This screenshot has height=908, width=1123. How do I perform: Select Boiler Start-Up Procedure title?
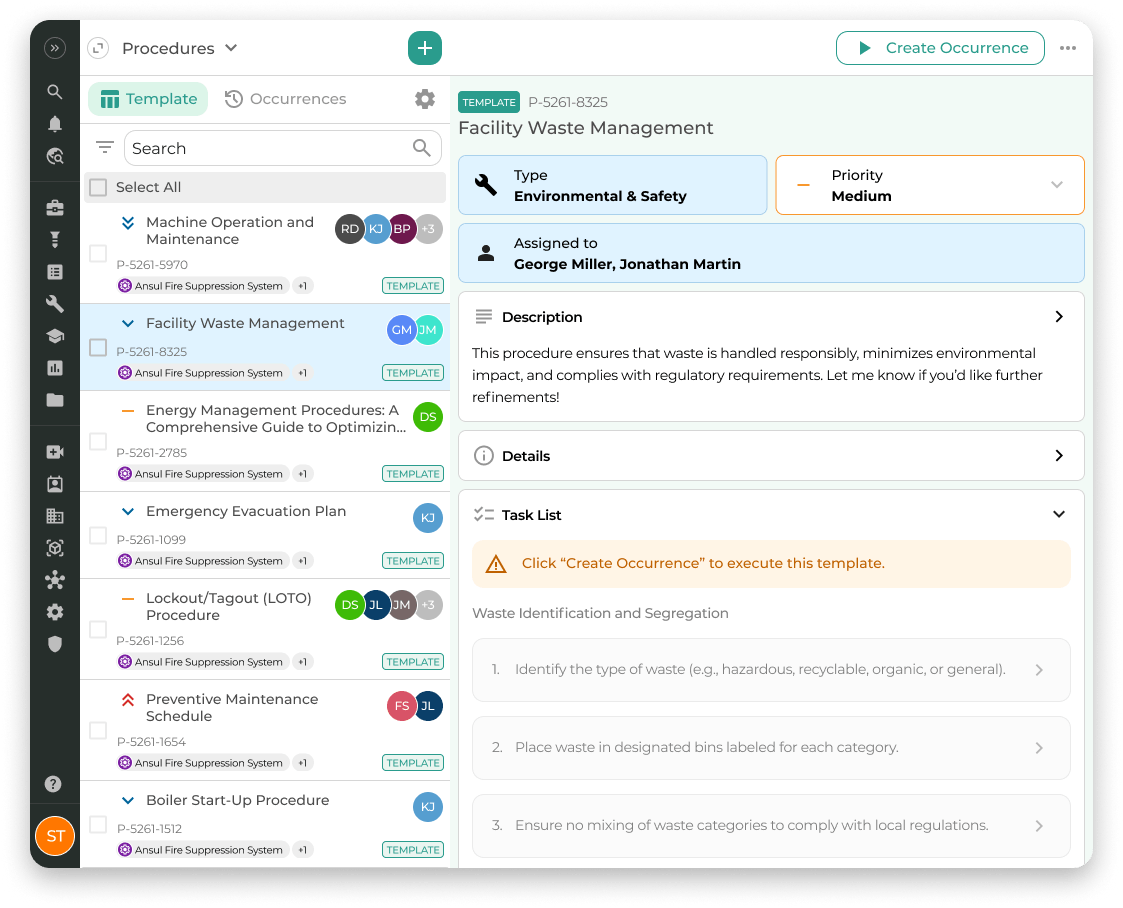pos(238,800)
